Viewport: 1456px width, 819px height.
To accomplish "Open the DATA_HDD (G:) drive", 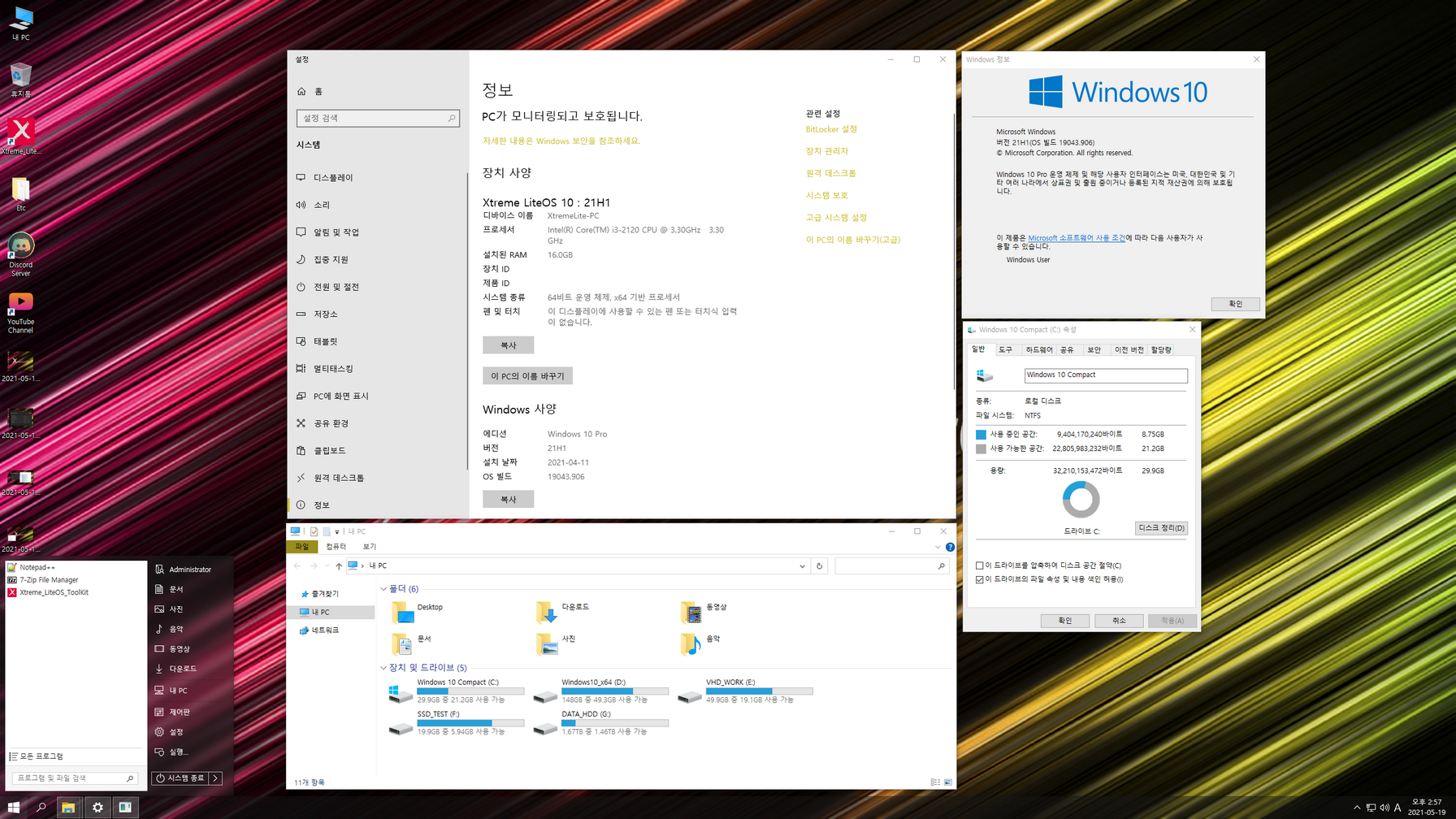I will [600, 722].
